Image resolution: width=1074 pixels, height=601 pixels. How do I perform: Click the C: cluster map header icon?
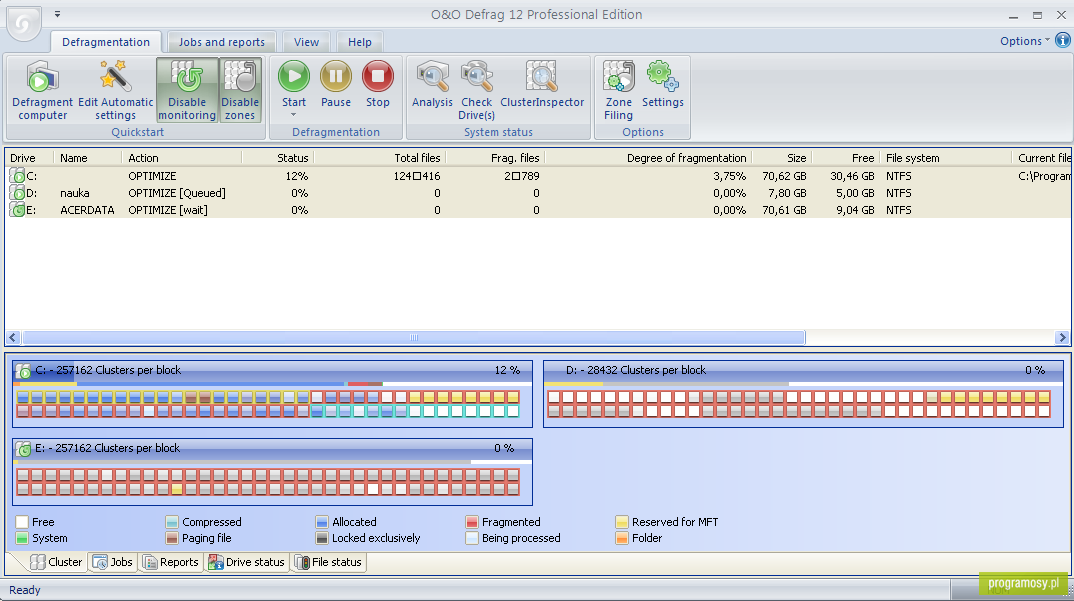23,371
